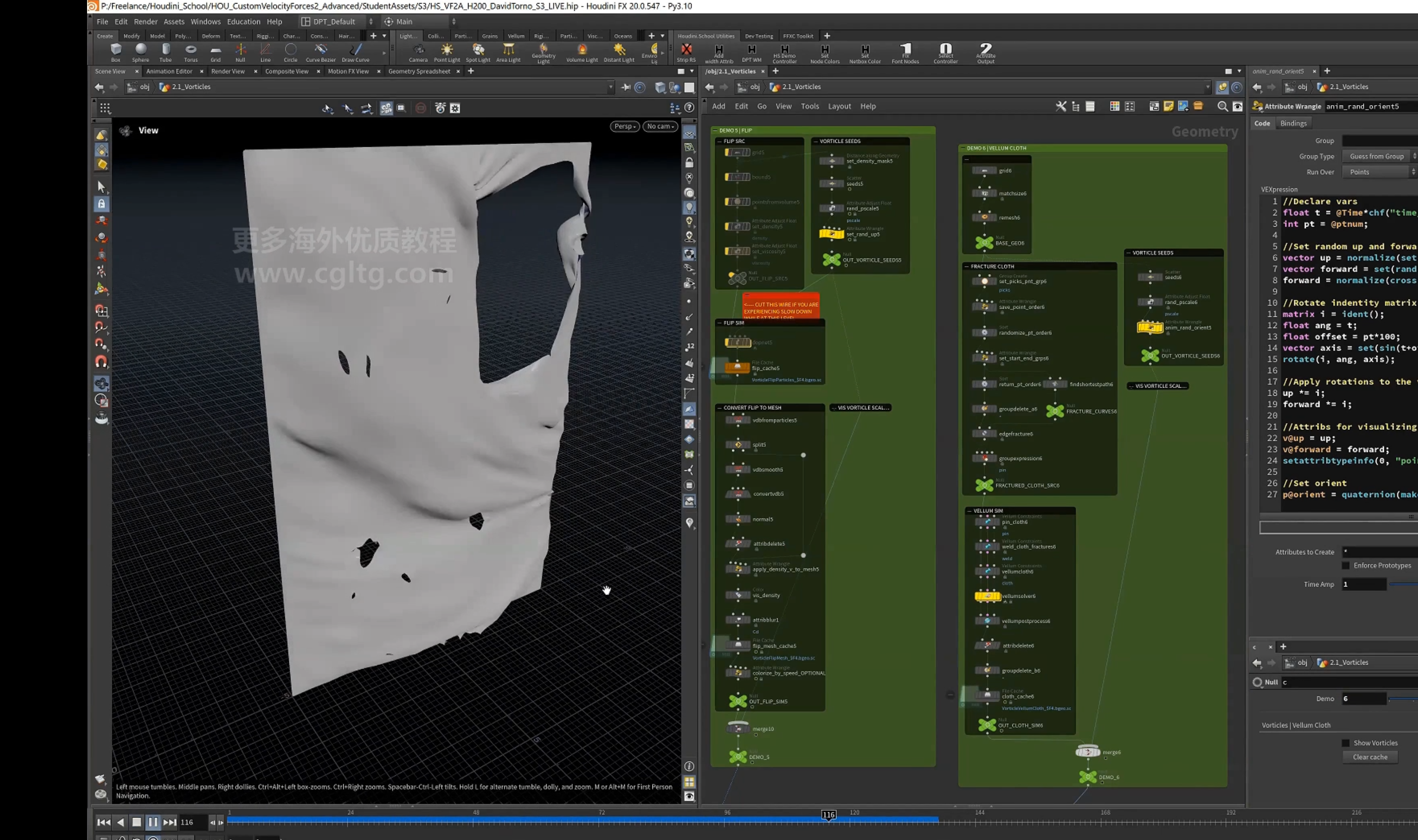Click the network editor search magnifier icon
The image size is (1418, 840).
pos(1222,106)
